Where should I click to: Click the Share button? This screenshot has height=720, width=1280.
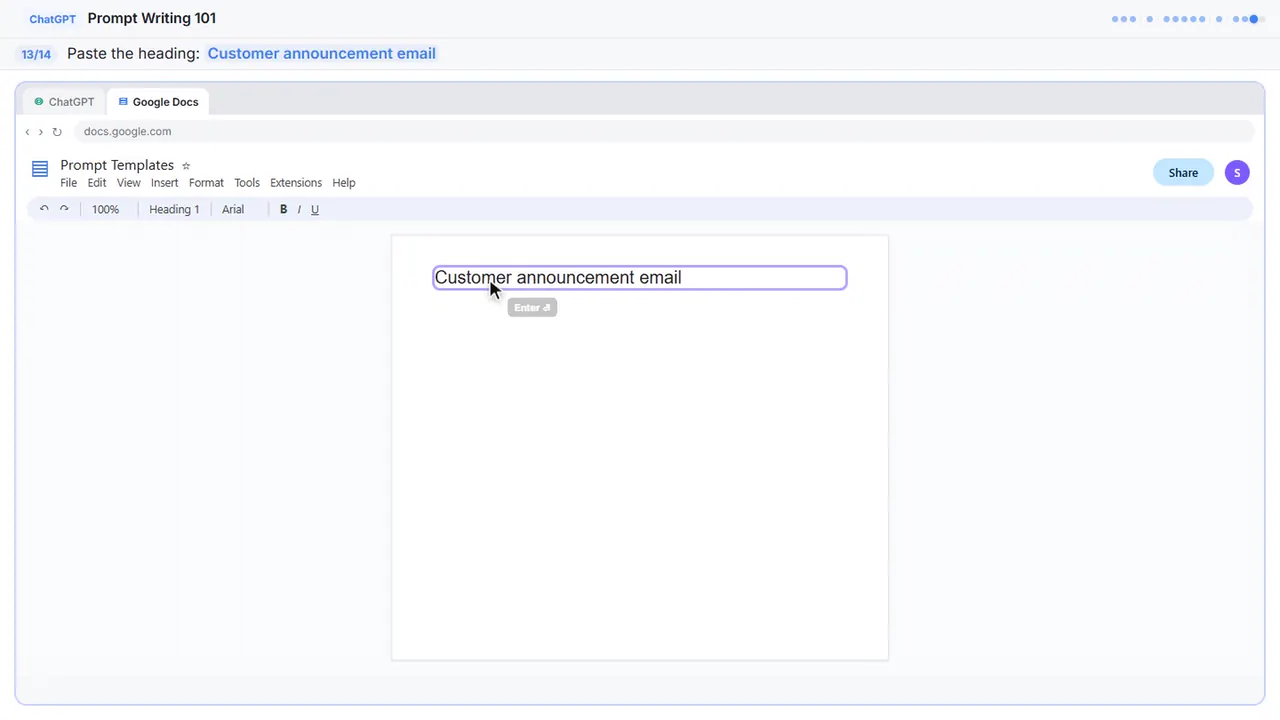point(1183,173)
